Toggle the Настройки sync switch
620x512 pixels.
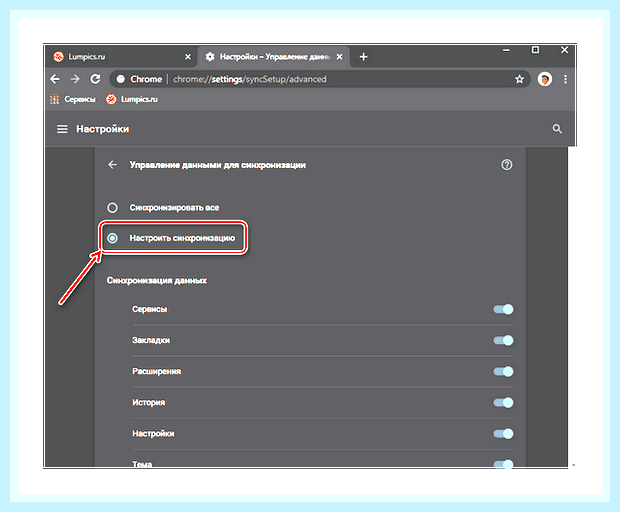click(x=503, y=434)
